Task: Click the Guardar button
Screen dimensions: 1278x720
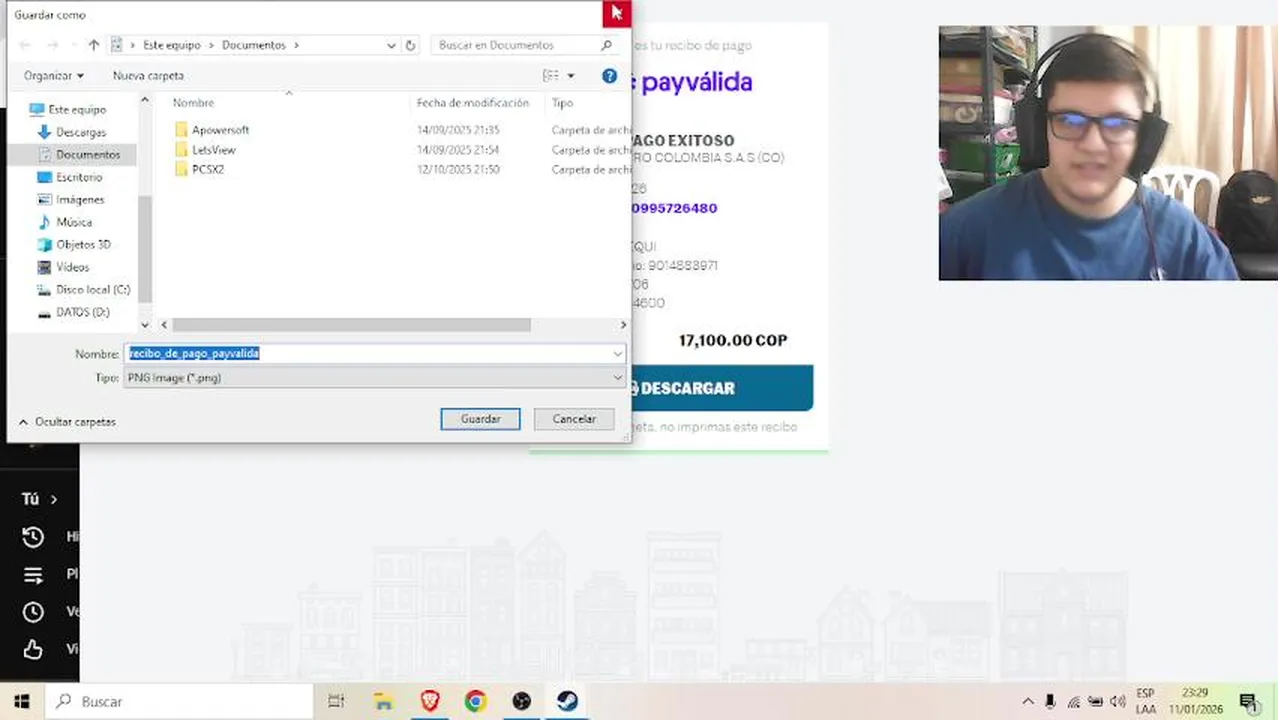Action: pyautogui.click(x=480, y=419)
